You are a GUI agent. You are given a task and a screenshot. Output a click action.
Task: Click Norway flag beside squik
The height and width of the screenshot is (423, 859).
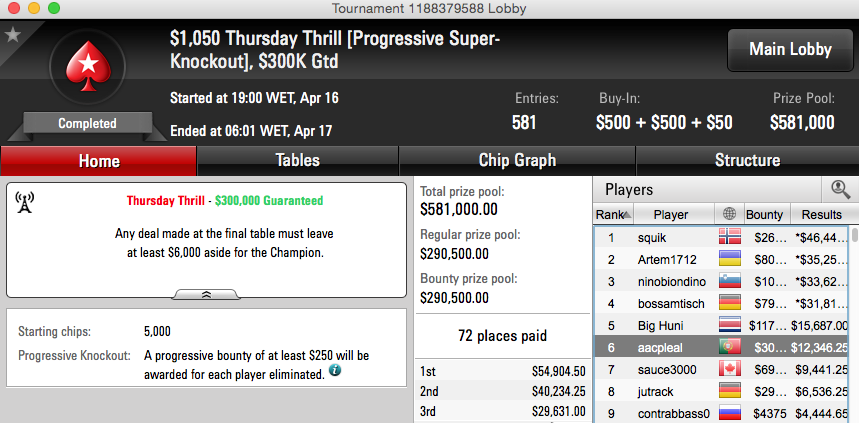pos(729,237)
